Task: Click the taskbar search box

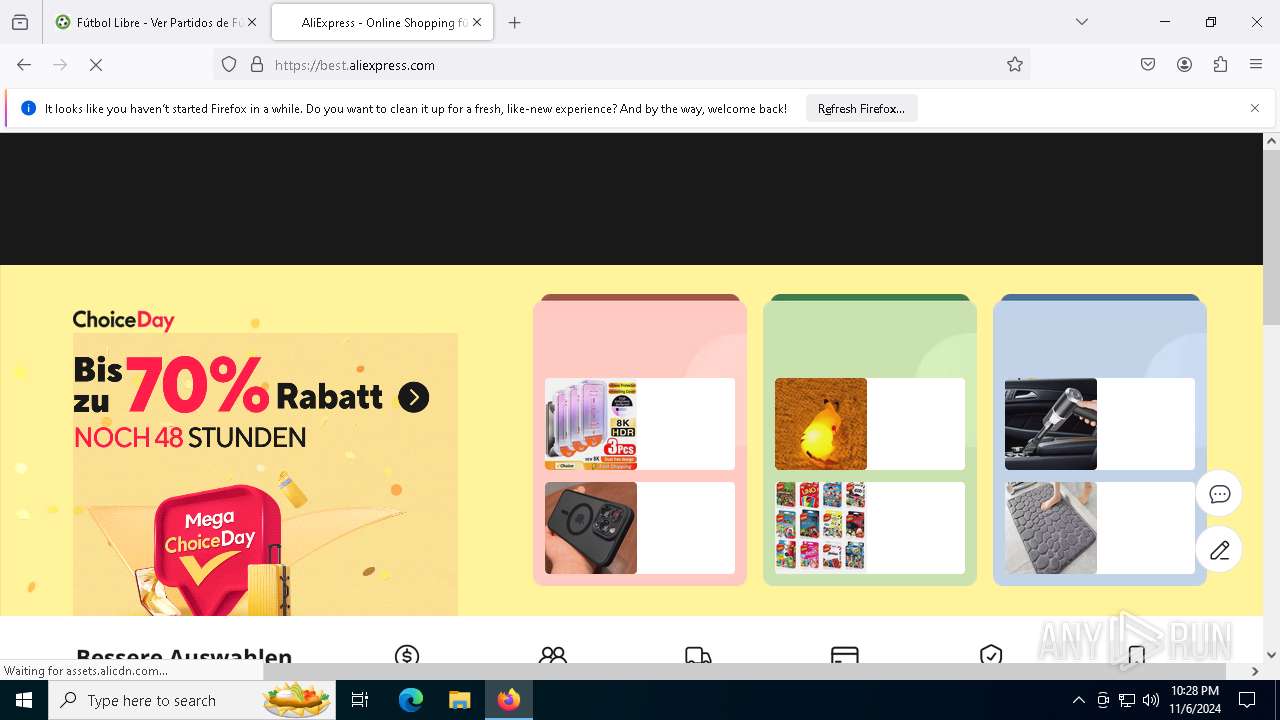Action: 193,700
